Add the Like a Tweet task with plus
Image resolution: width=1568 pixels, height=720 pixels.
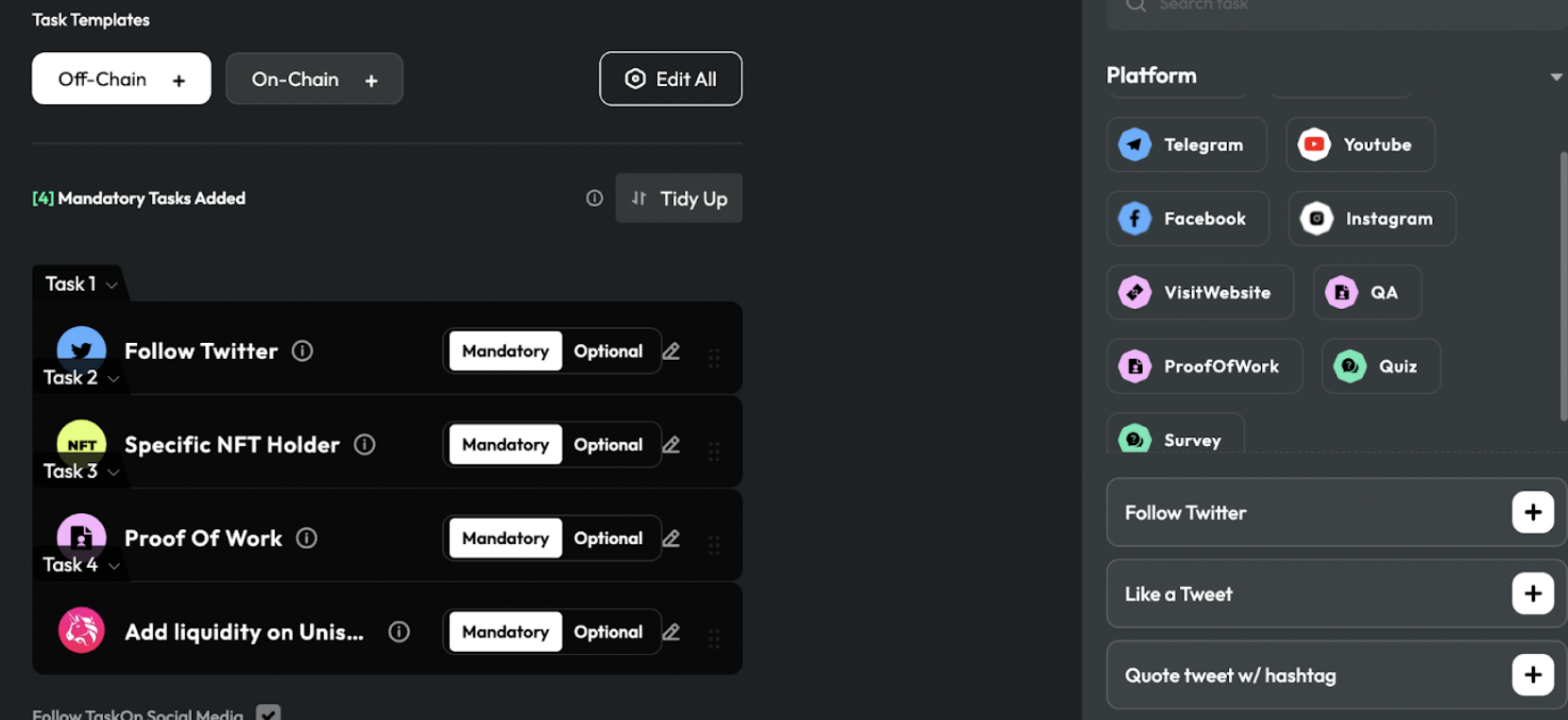click(1532, 594)
